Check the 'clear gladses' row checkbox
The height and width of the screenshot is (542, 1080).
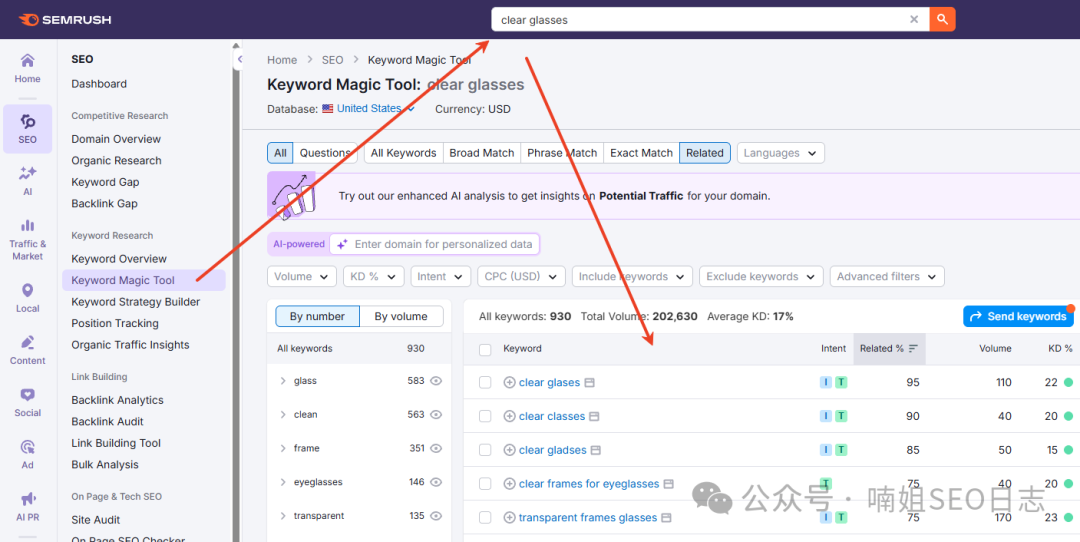[485, 450]
